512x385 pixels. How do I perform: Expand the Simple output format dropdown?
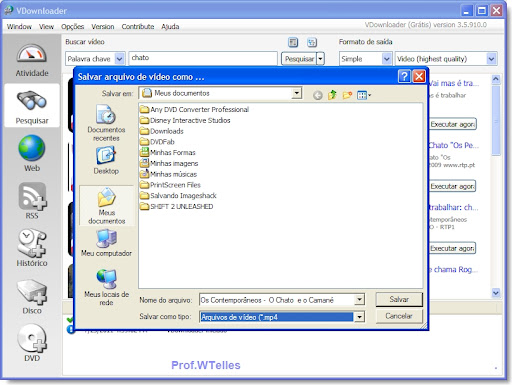pos(386,59)
